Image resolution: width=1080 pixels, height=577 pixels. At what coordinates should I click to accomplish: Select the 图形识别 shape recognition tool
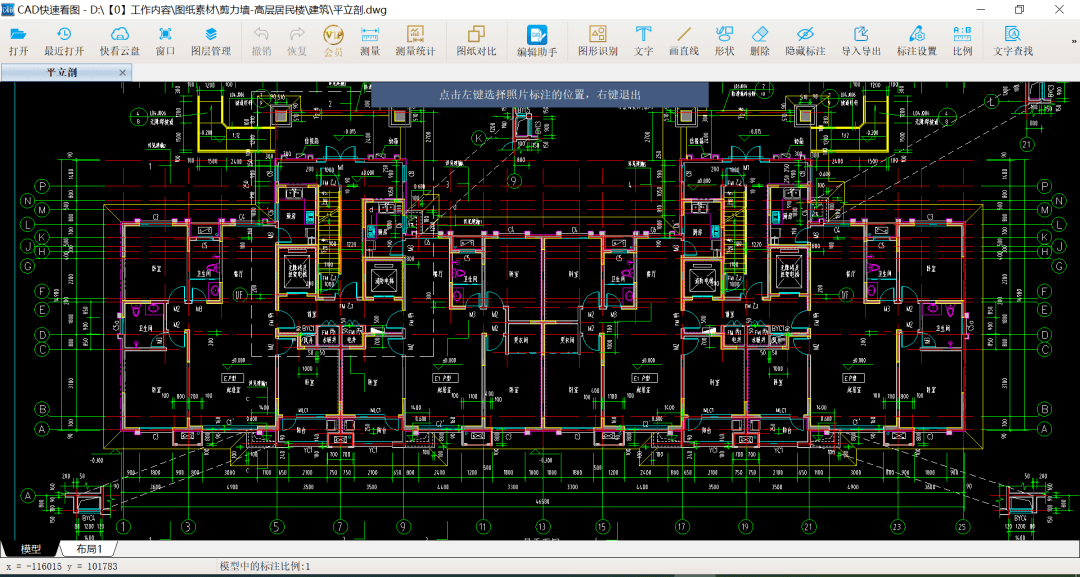click(597, 40)
